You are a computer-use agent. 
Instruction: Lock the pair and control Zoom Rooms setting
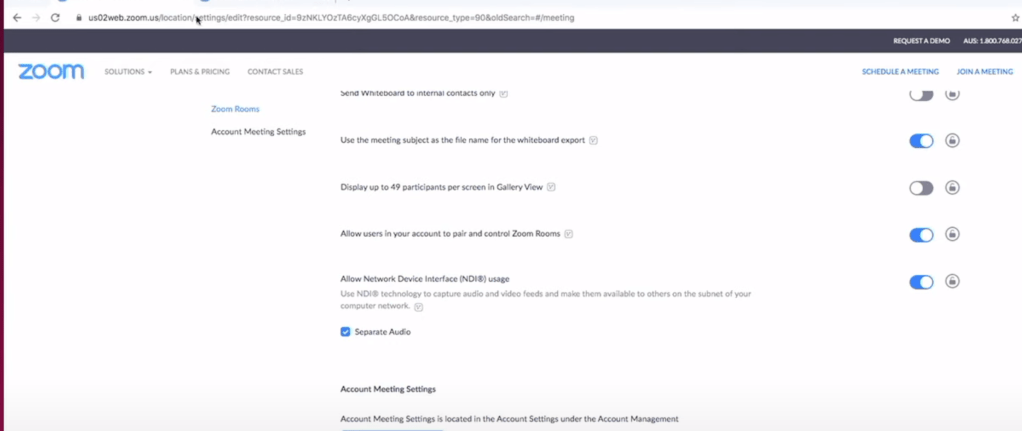pyautogui.click(x=952, y=234)
